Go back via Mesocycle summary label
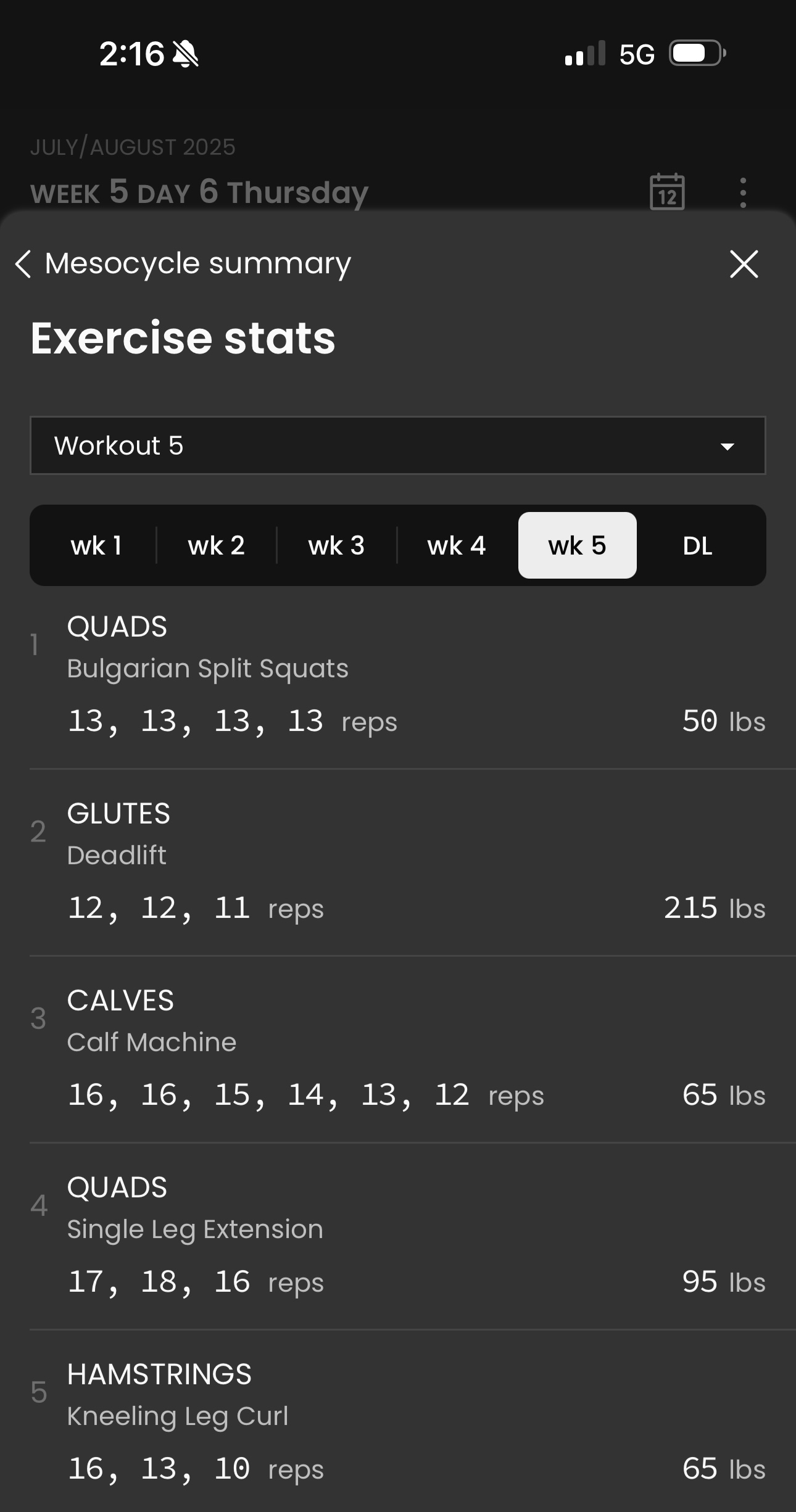Image resolution: width=796 pixels, height=1512 pixels. (197, 264)
